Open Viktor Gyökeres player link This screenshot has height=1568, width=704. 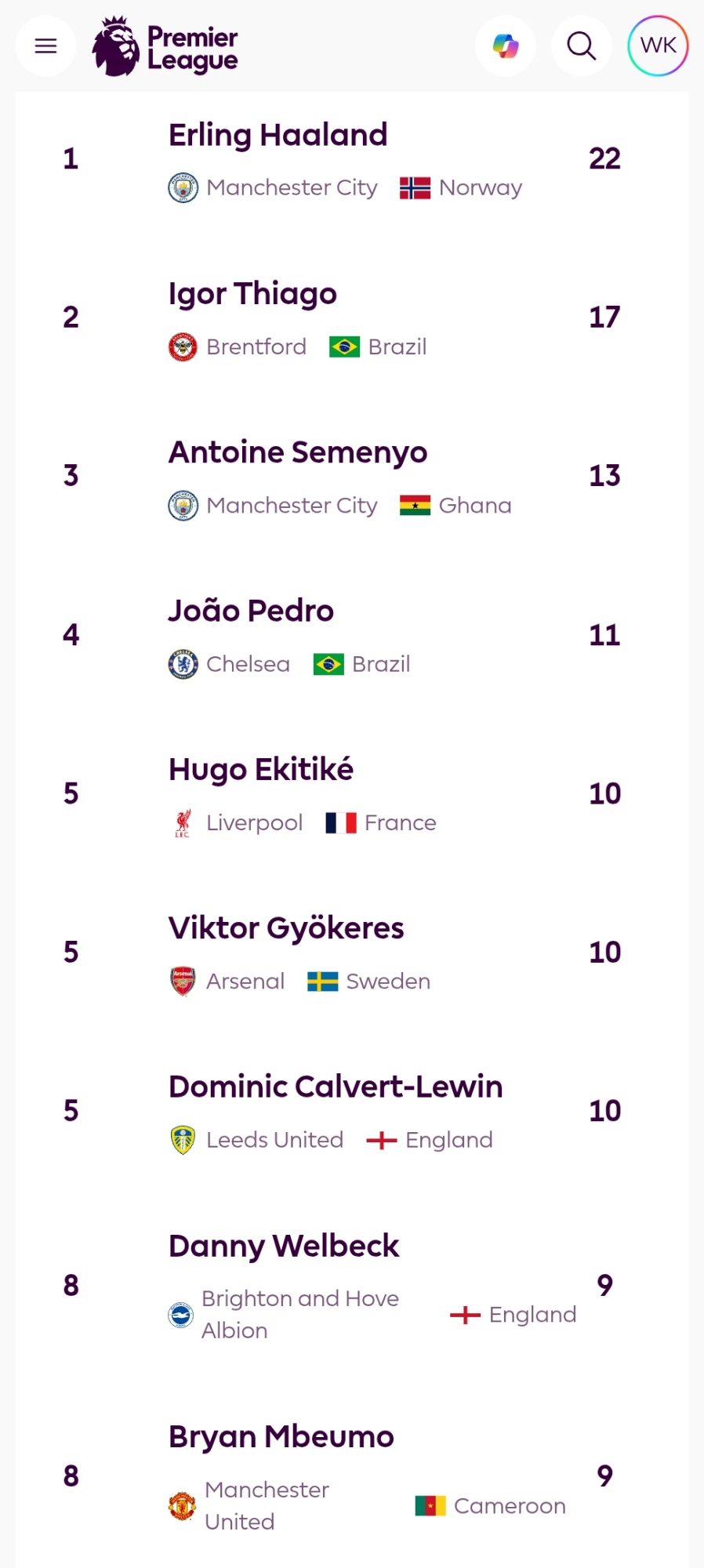[286, 928]
